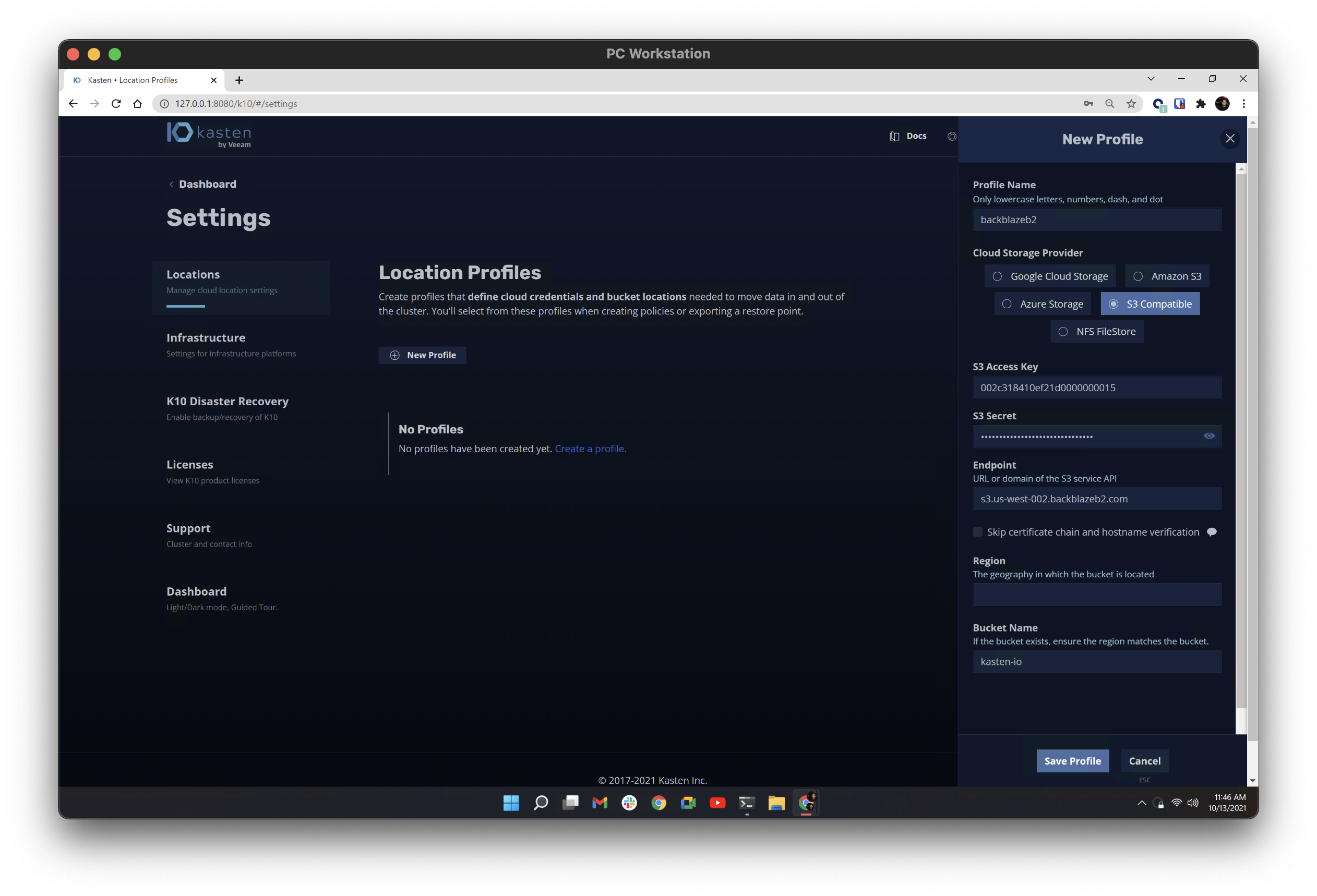Open the Windows Start menu

(511, 803)
